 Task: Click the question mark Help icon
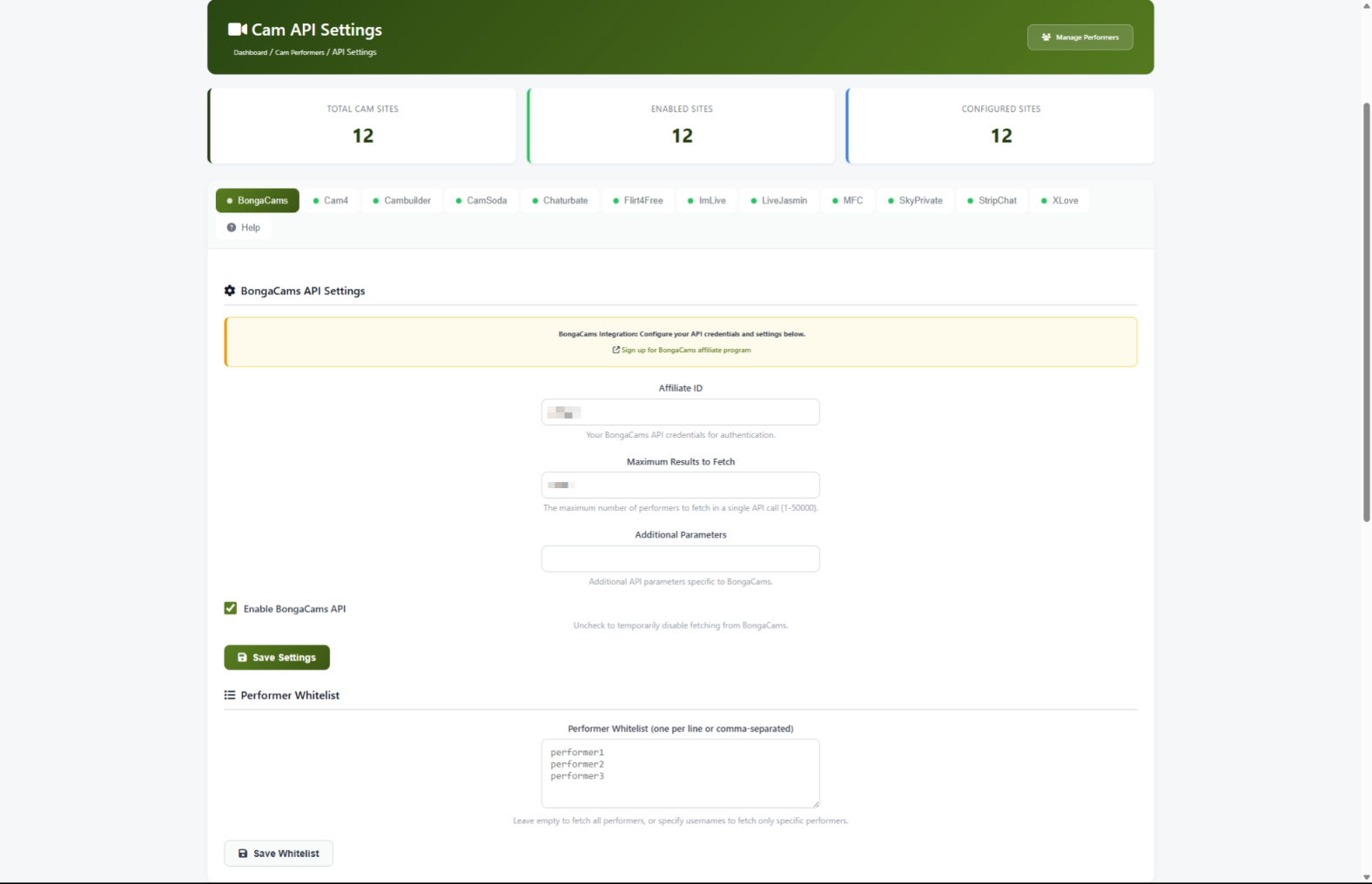pyautogui.click(x=232, y=228)
